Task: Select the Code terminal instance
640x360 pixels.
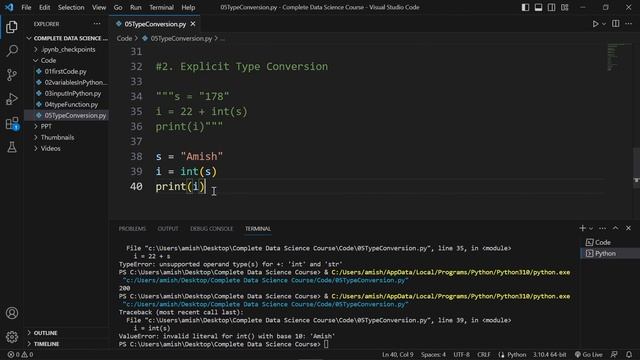Action: click(610, 242)
